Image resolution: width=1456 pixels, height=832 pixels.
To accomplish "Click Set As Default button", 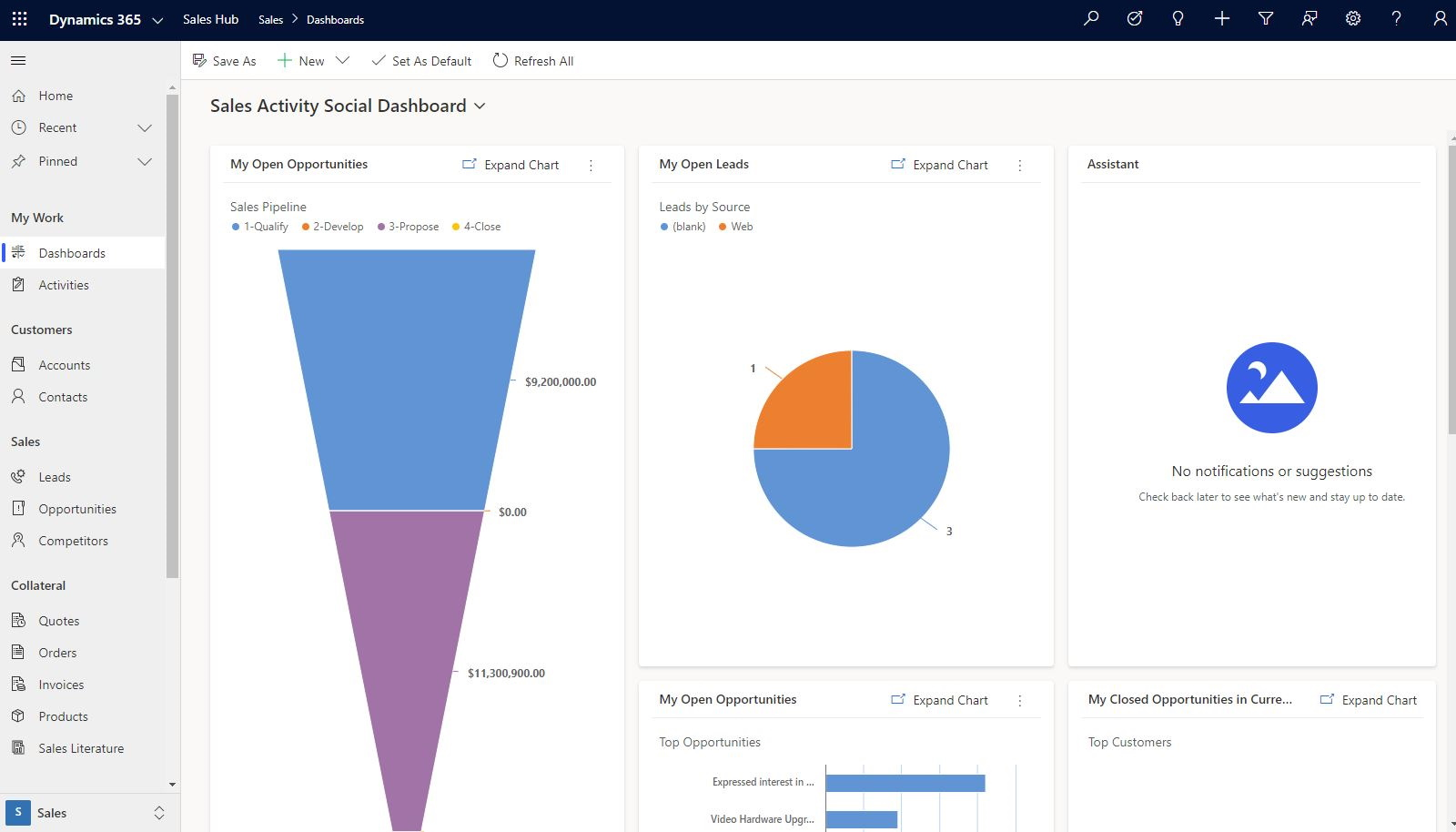I will 421,61.
